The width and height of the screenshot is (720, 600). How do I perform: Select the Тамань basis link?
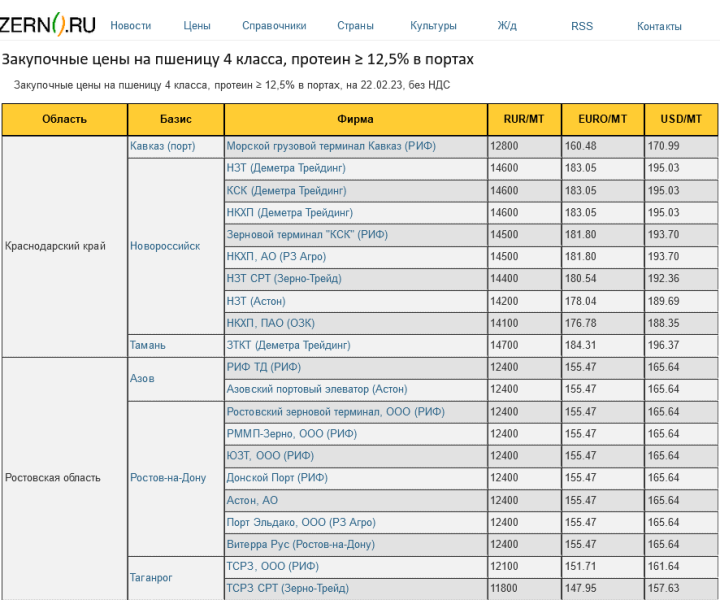(x=148, y=345)
